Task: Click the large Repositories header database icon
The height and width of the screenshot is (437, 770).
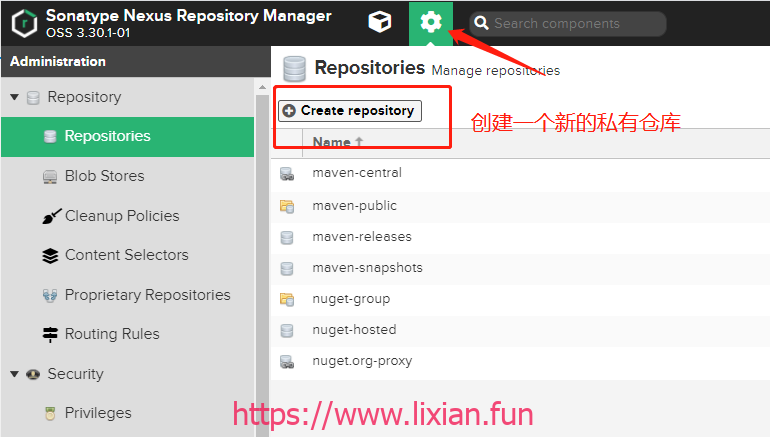Action: pyautogui.click(x=295, y=69)
